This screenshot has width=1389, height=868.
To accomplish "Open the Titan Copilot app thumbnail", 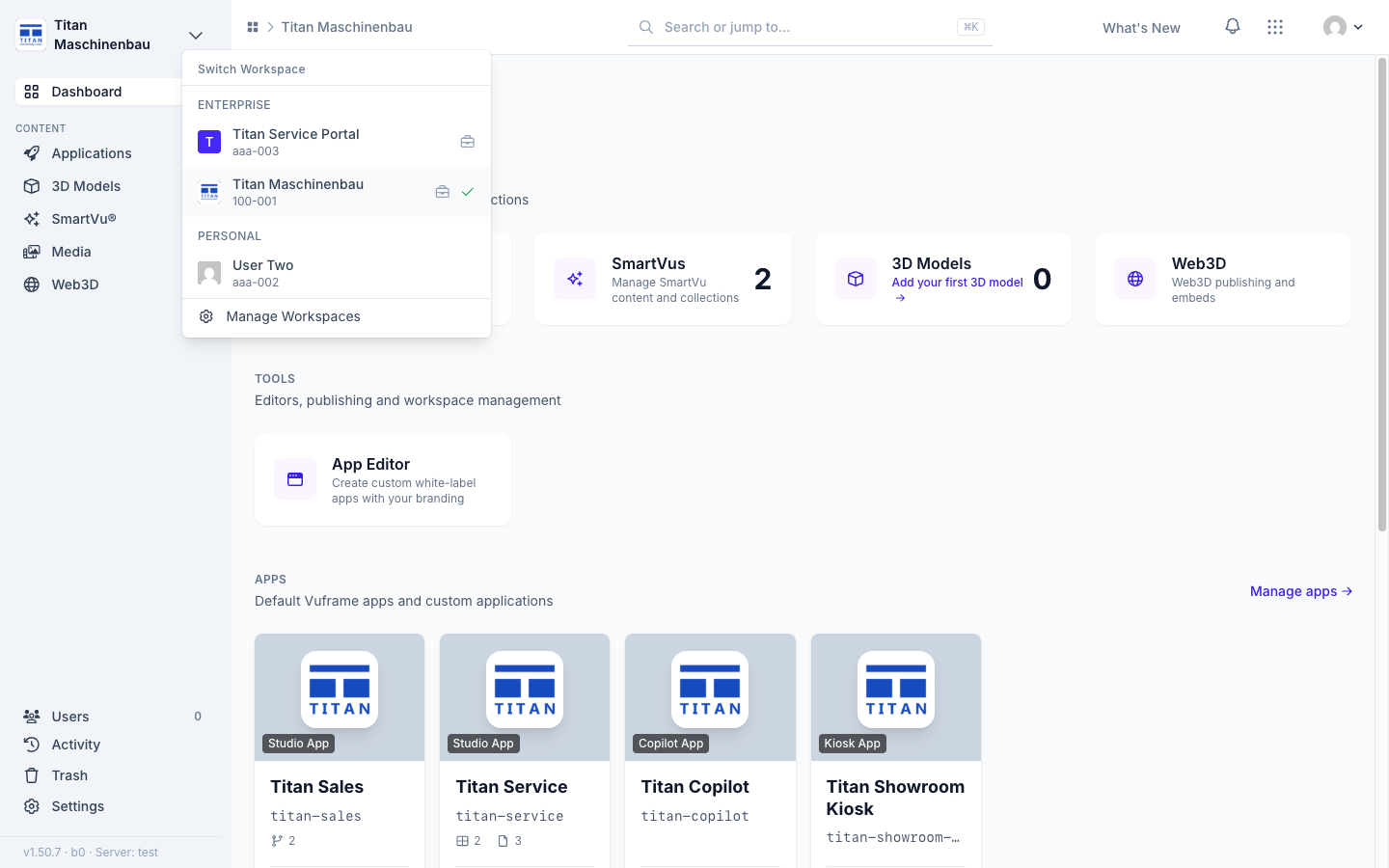I will coord(710,697).
